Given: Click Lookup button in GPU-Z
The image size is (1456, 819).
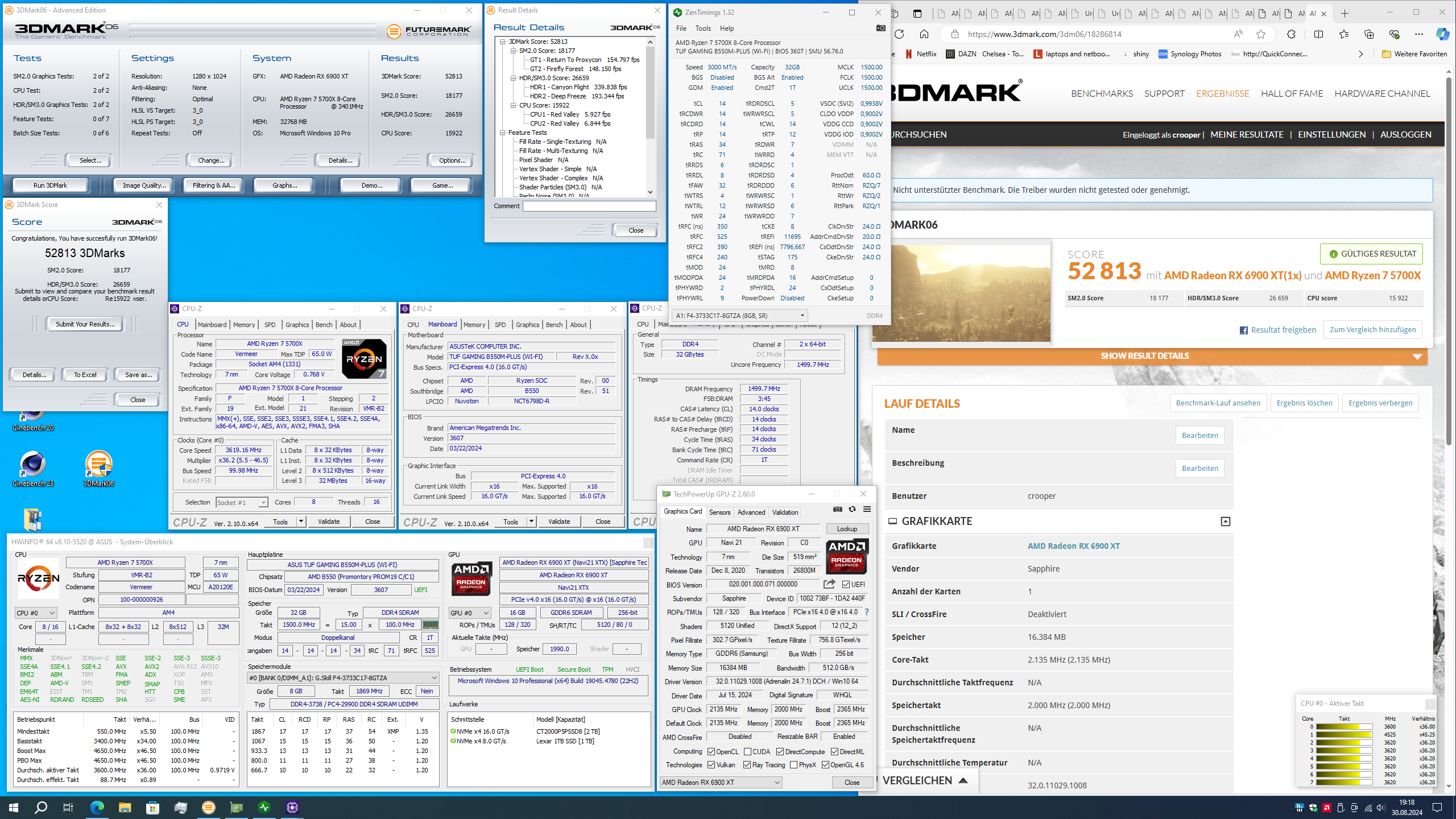Looking at the screenshot, I should [x=847, y=528].
